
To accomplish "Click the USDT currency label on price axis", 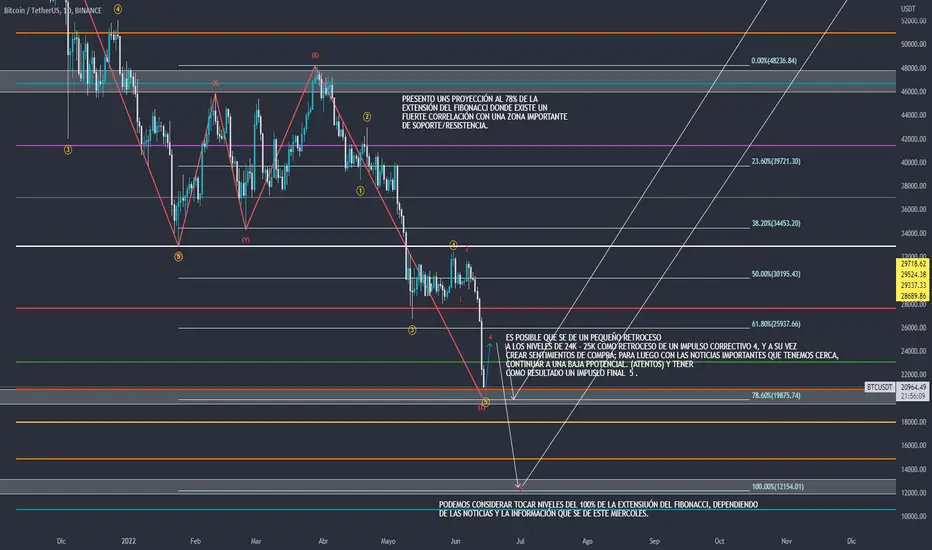I will [x=908, y=8].
